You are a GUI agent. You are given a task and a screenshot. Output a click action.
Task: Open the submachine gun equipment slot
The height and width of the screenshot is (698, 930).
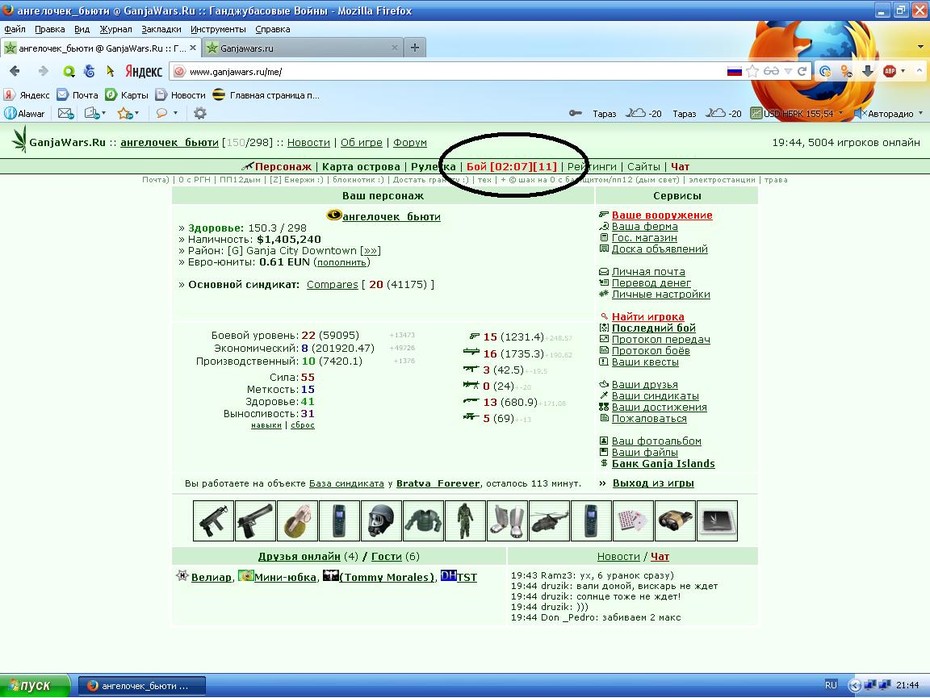point(213,521)
